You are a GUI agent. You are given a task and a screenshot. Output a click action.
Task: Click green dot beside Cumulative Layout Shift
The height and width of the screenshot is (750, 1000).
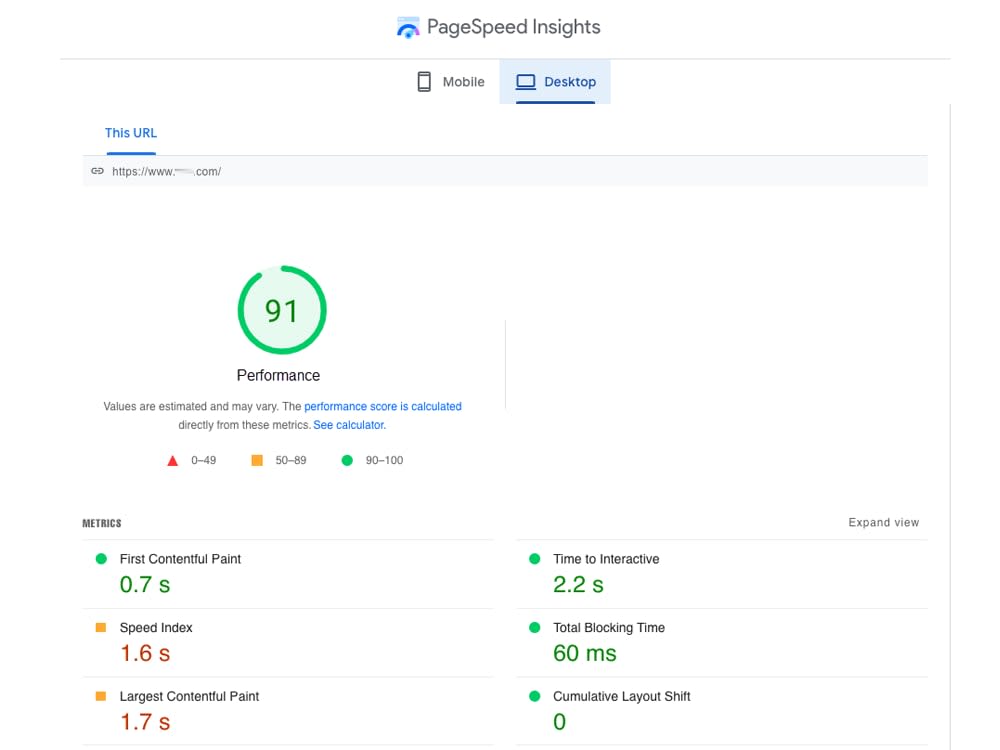click(534, 696)
